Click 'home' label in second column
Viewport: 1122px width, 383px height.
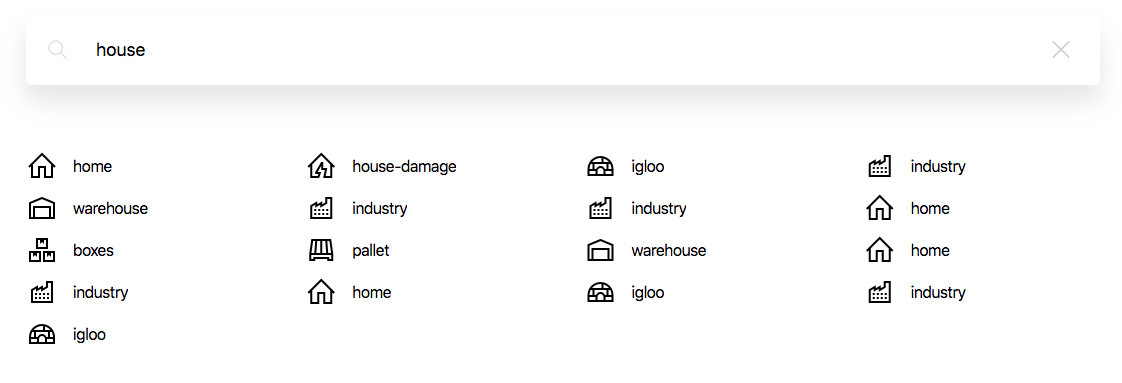point(371,292)
